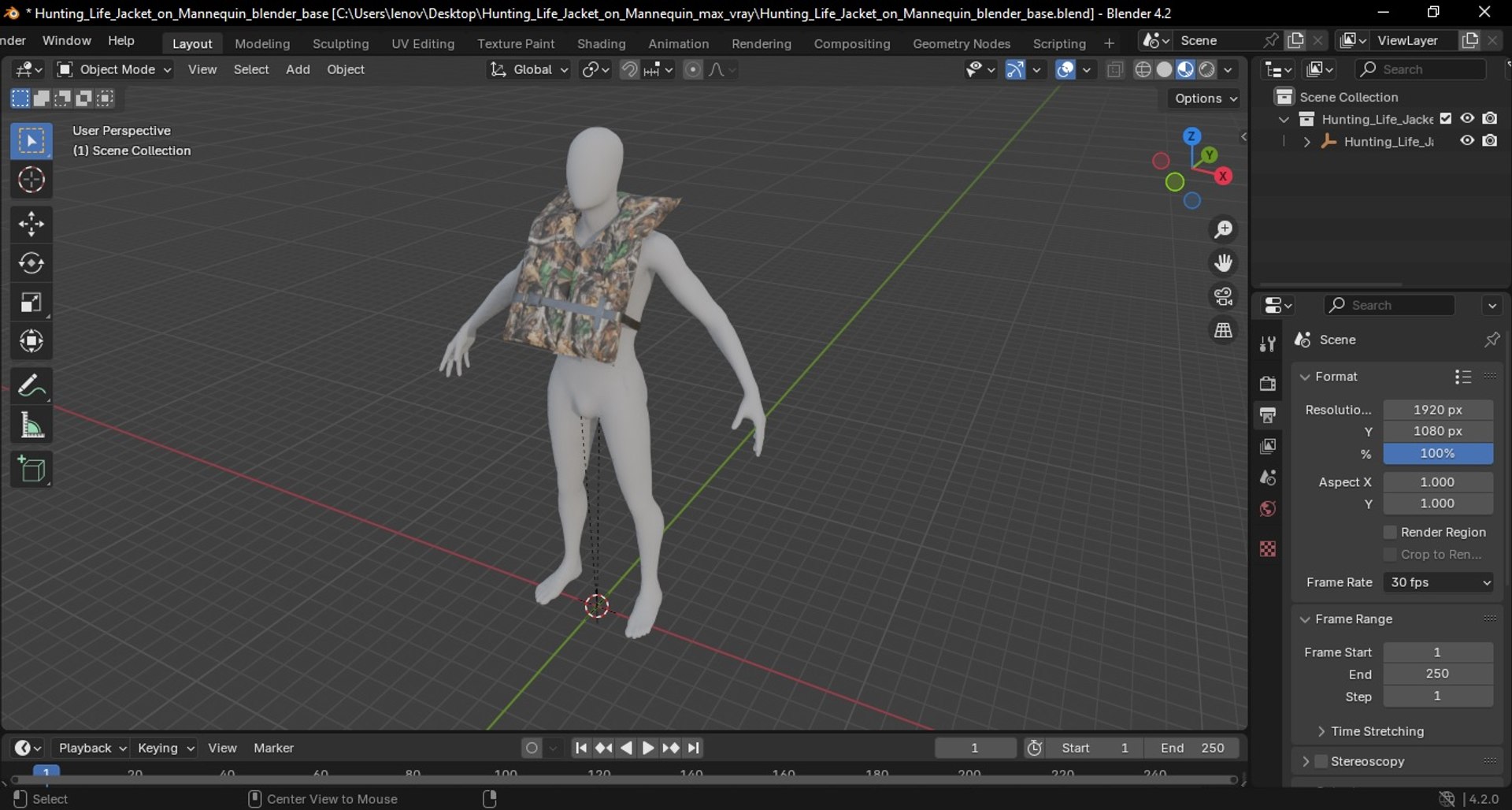Open the Help menu
1512x810 pixels.
(120, 40)
